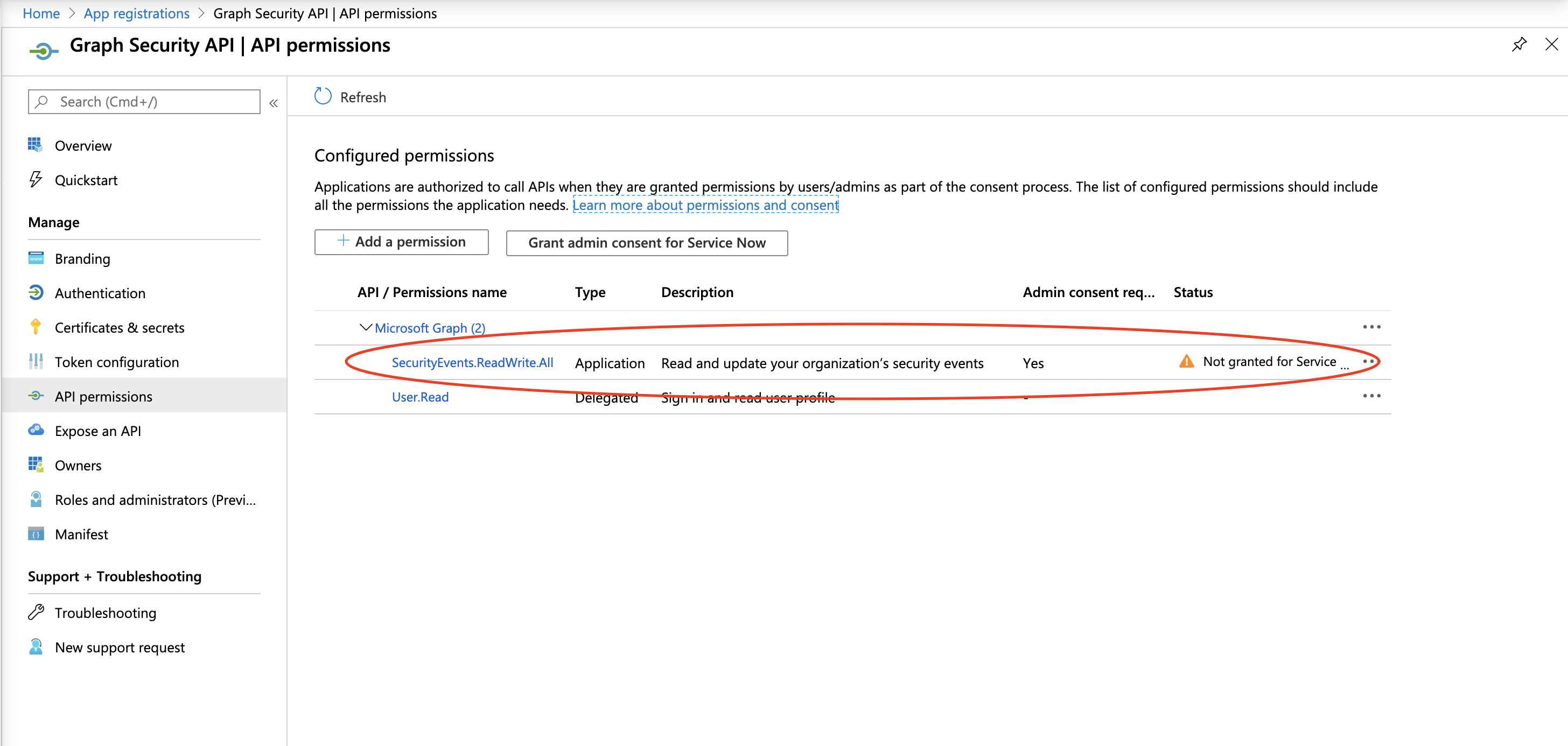Click Refresh label in the toolbar
This screenshot has width=1568, height=746.
point(363,97)
